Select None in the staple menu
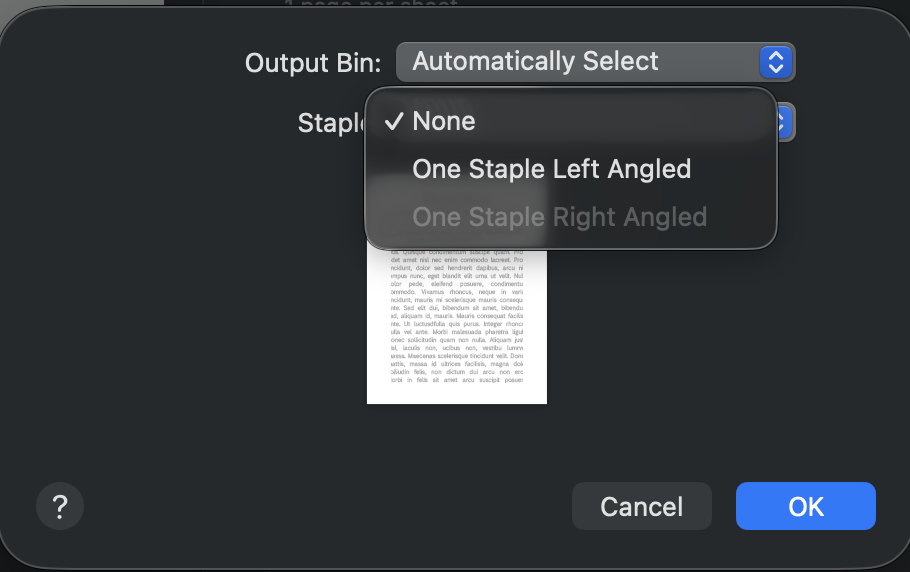 click(571, 121)
